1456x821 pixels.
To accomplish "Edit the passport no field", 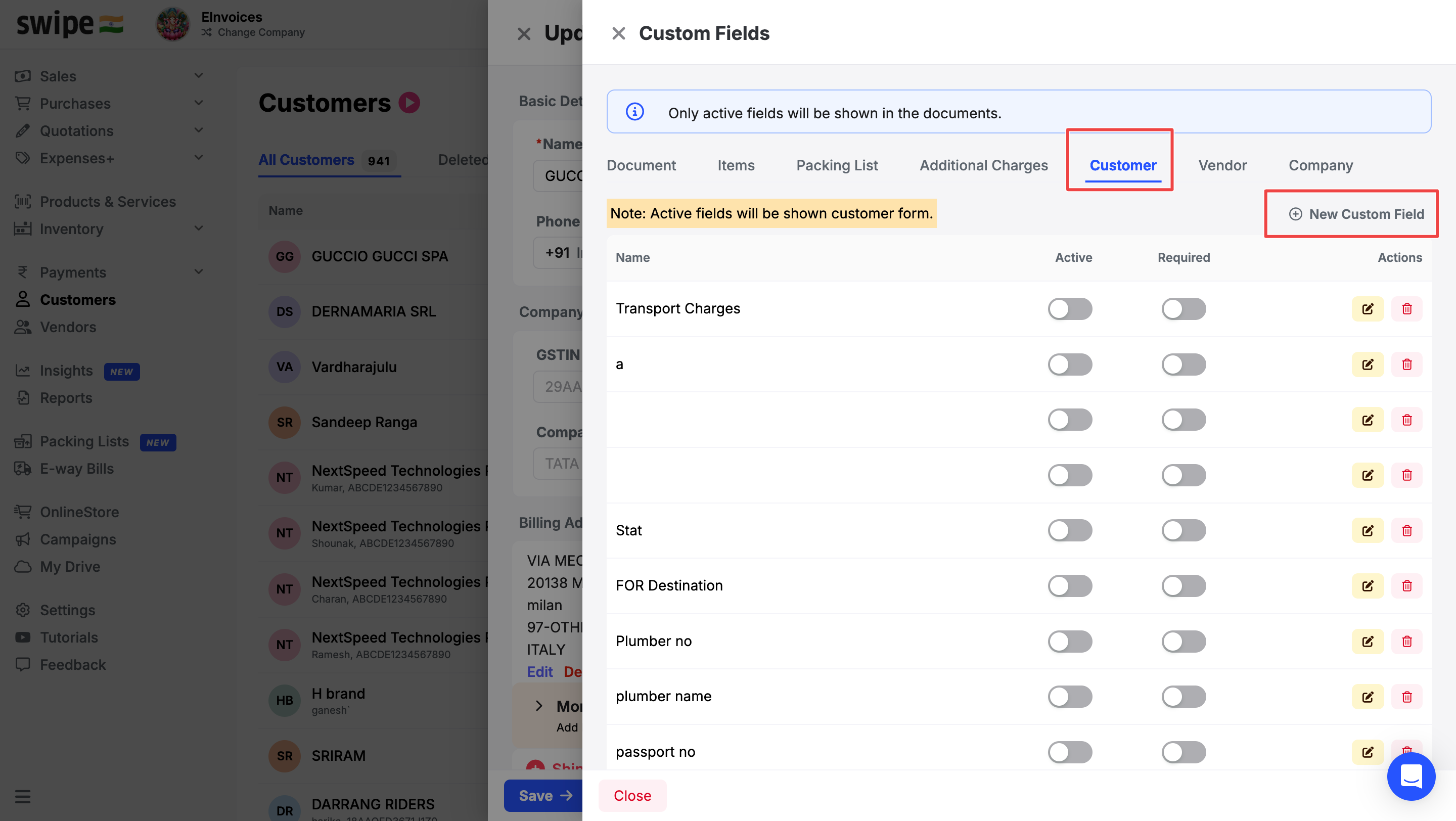I will click(x=1367, y=752).
